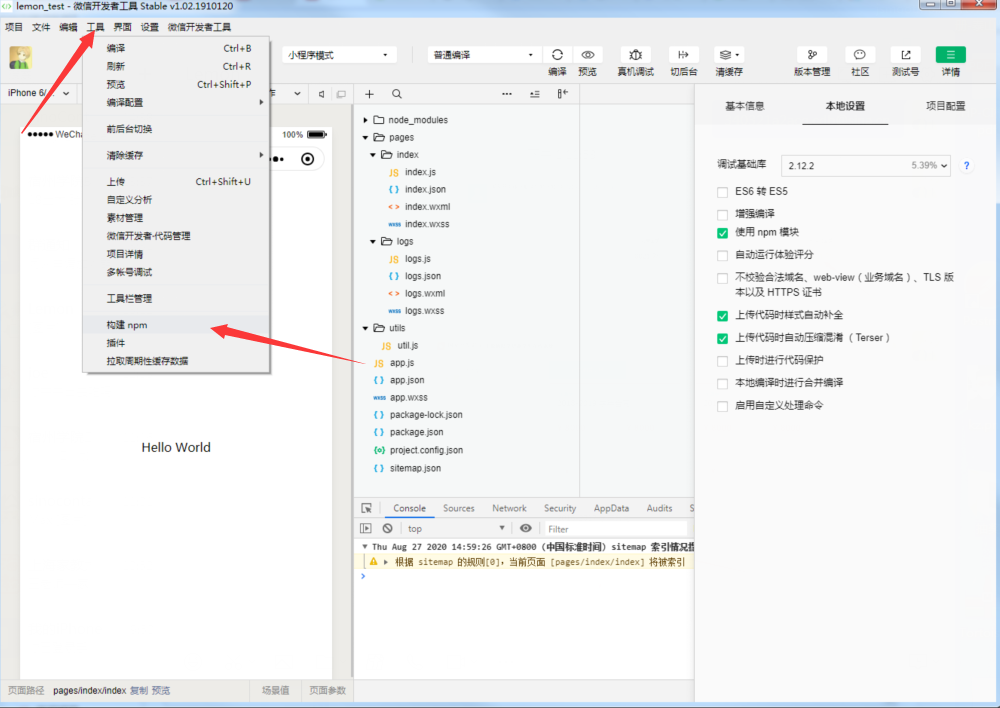The image size is (1000, 708).
Task: Enable 自动运行体验评分 checkbox
Action: pos(722,255)
